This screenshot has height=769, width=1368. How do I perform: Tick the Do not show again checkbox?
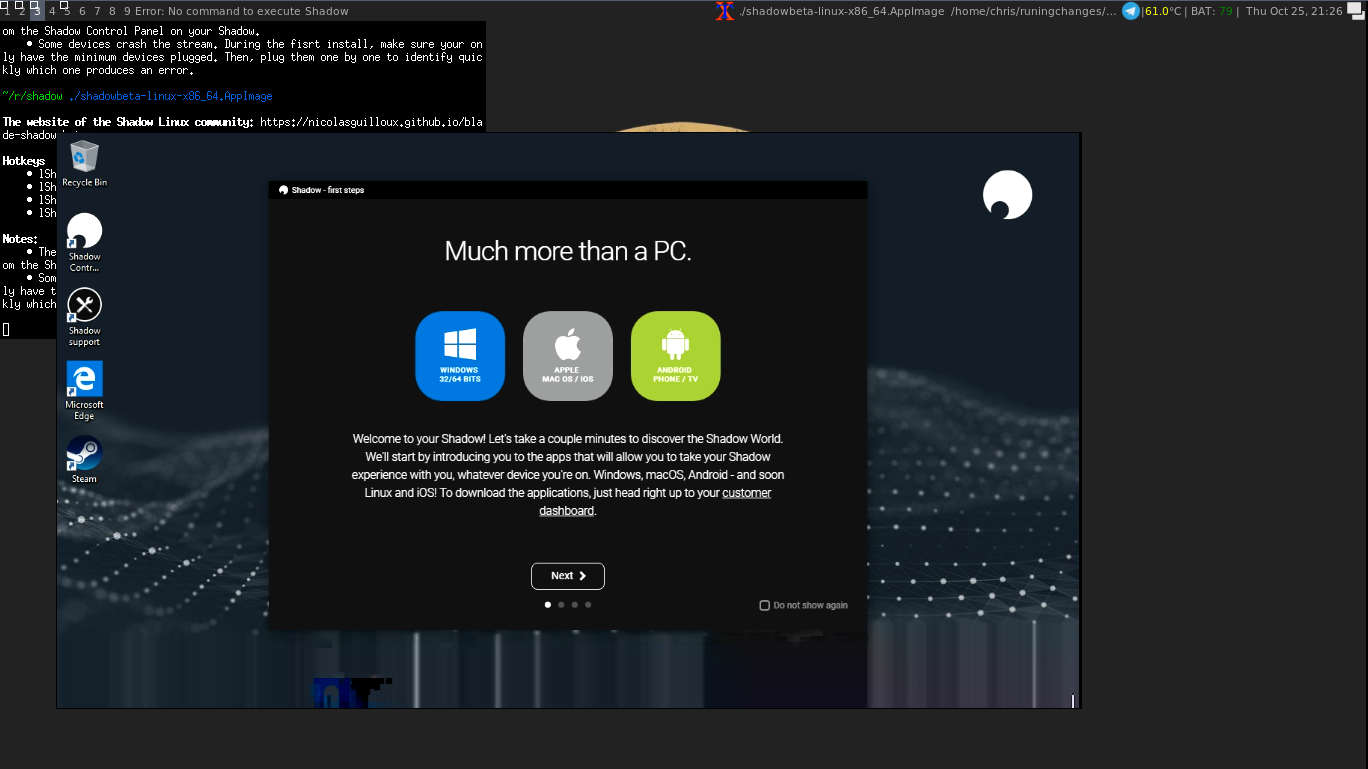pyautogui.click(x=764, y=605)
